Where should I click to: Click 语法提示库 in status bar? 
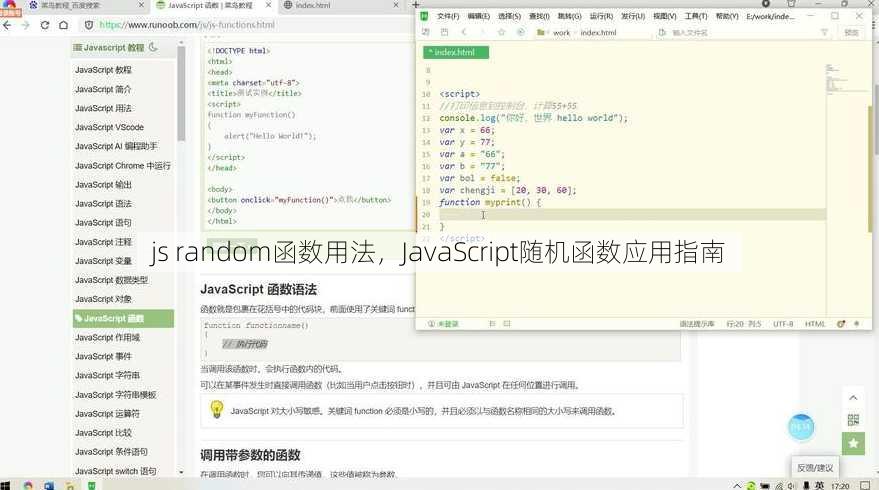(x=697, y=324)
